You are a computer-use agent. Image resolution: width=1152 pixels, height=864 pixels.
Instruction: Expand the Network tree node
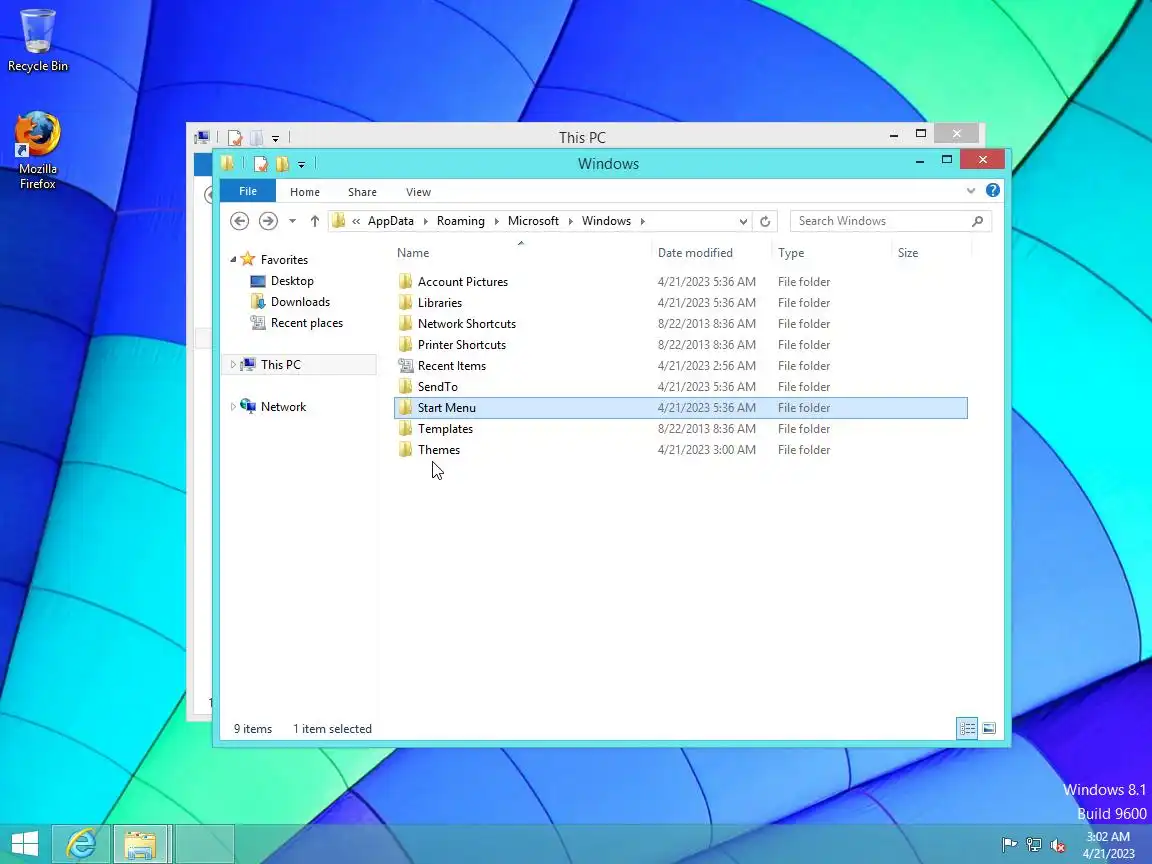coord(233,406)
